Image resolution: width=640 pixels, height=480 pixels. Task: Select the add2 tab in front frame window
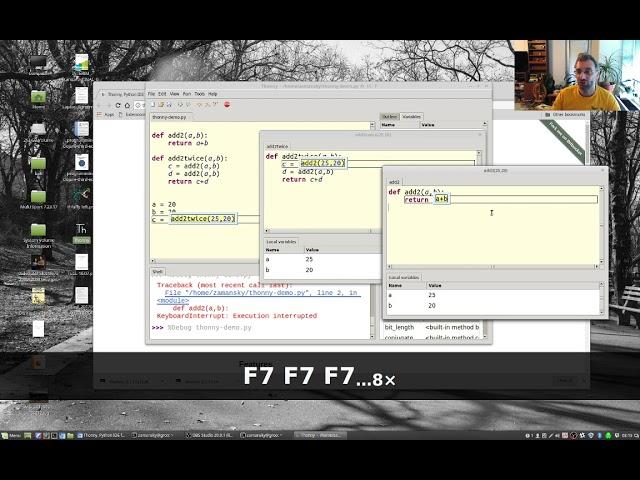[x=394, y=182]
